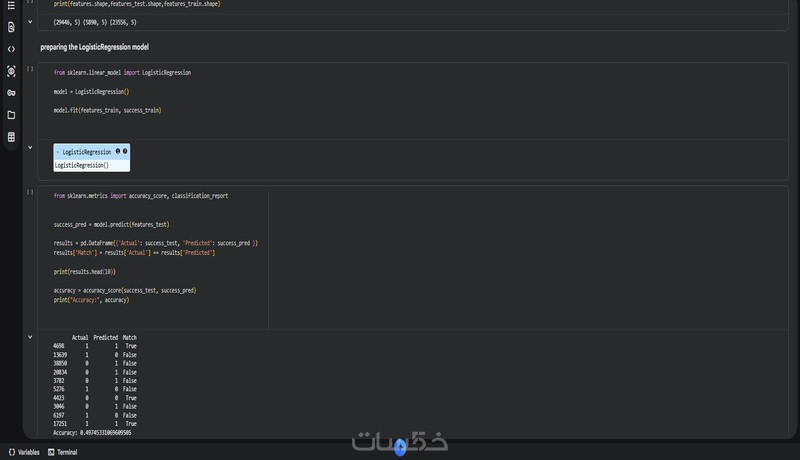Screen dimensions: 800x460
Task: Click the Terminal icon in bottom bar
Action: tap(51, 452)
